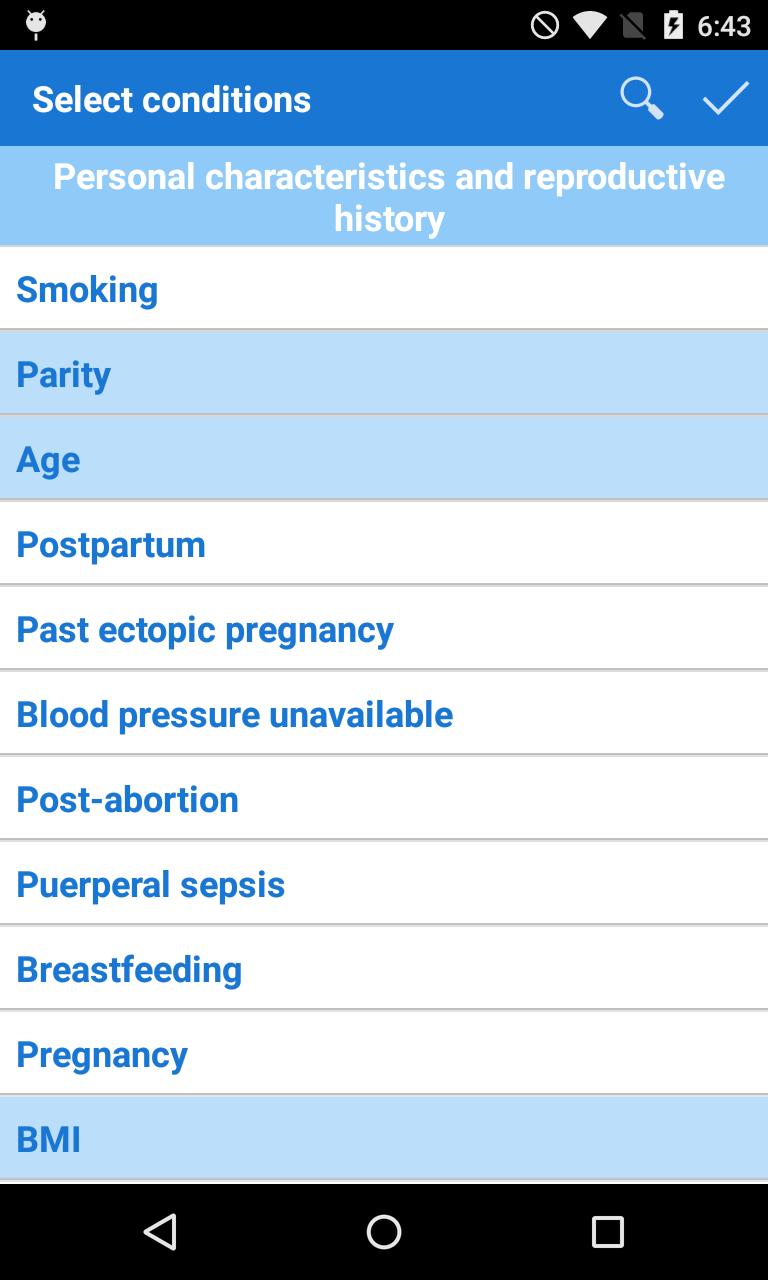The width and height of the screenshot is (768, 1280).
Task: Select the Smoking condition
Action: [384, 289]
